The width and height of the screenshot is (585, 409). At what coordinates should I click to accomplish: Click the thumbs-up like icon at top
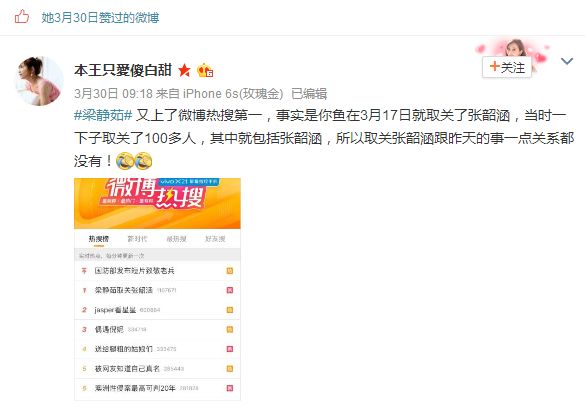tap(22, 17)
